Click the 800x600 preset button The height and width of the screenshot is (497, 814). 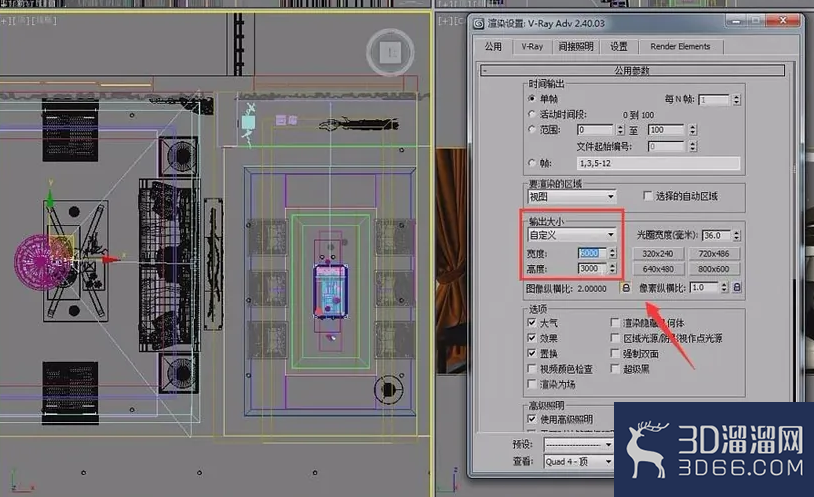point(714,269)
